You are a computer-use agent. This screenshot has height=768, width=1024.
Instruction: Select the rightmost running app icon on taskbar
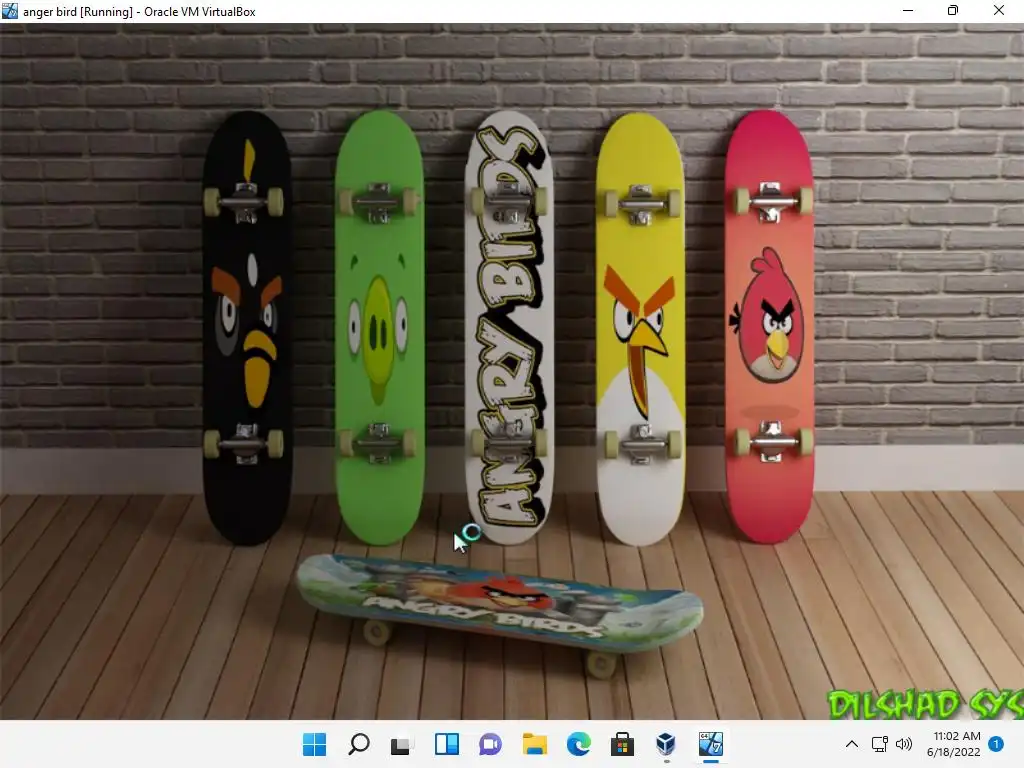point(711,744)
